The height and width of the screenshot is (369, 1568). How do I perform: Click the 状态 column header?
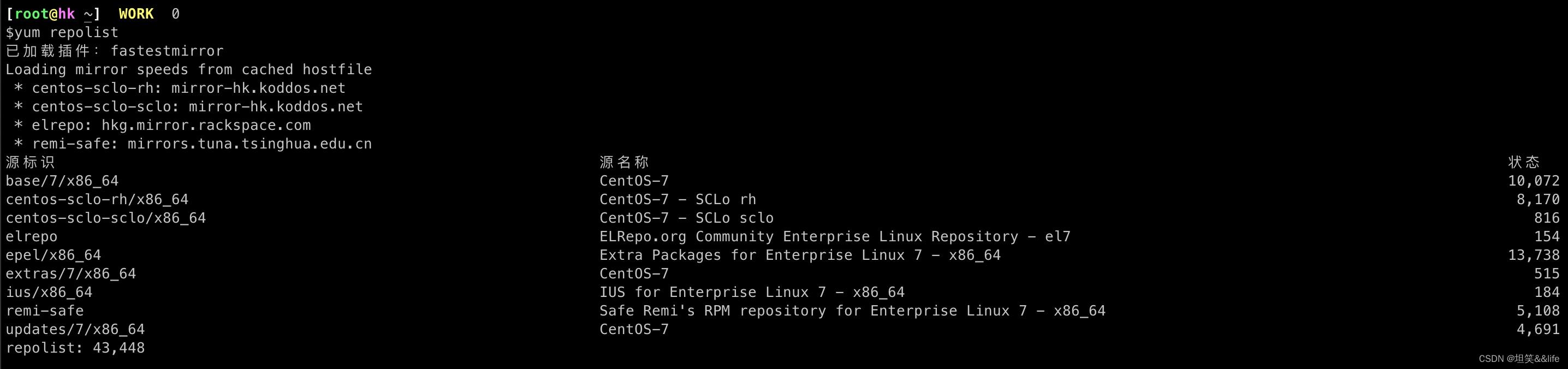pyautogui.click(x=1524, y=162)
